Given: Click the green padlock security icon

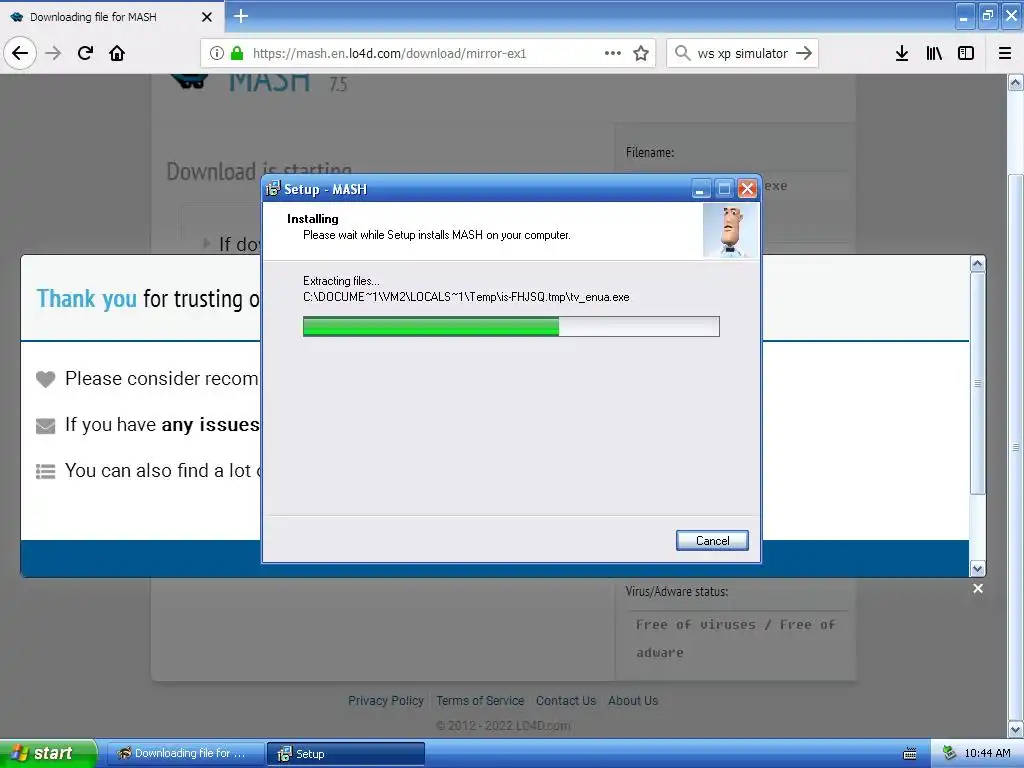Looking at the screenshot, I should (237, 54).
